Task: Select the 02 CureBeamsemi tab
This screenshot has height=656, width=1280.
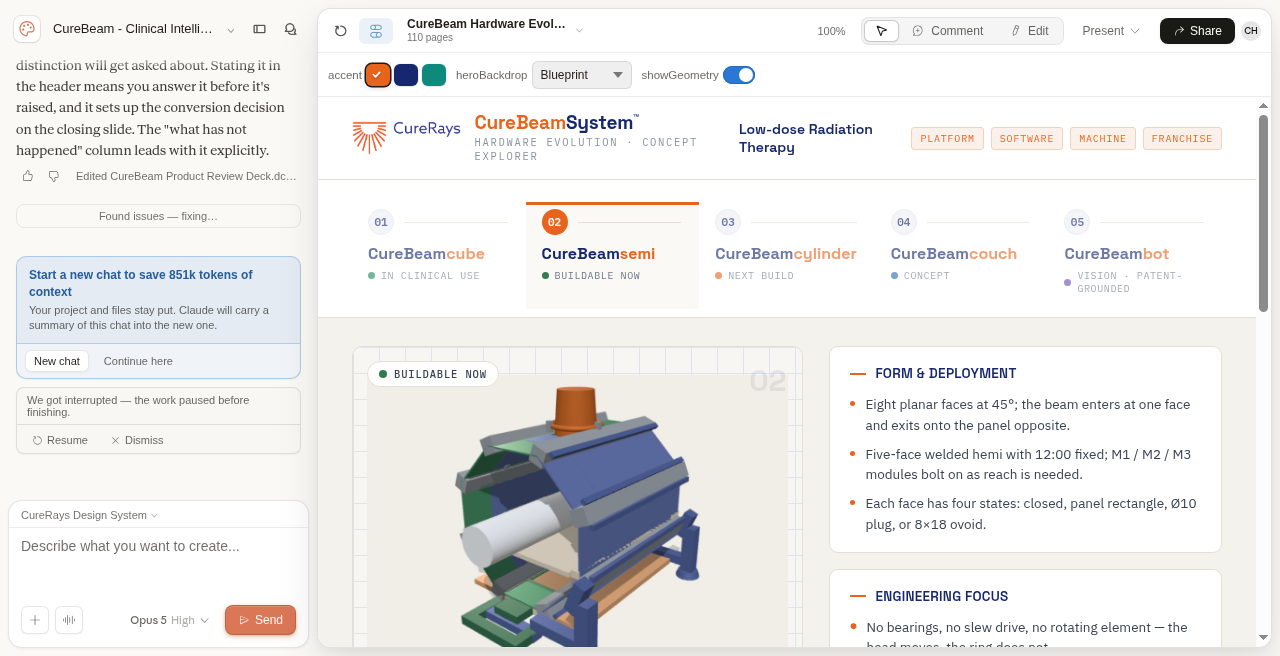Action: (x=612, y=256)
